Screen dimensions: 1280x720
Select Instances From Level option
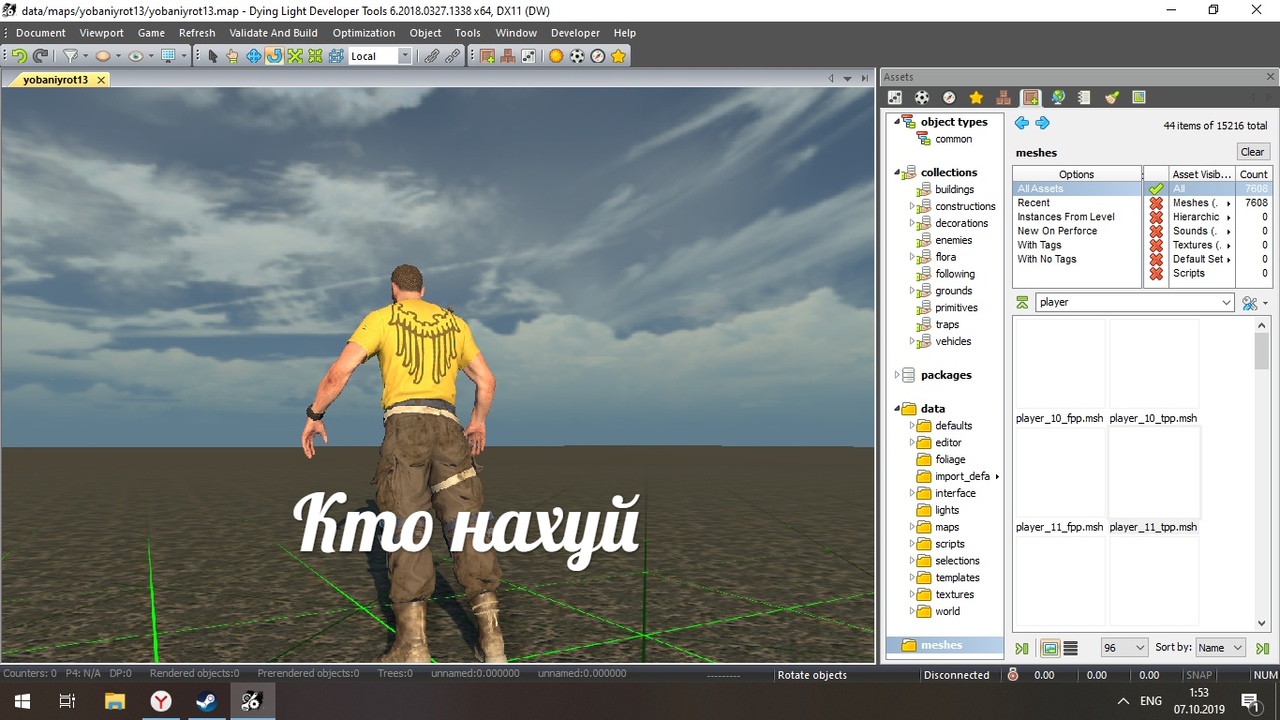[x=1077, y=217]
